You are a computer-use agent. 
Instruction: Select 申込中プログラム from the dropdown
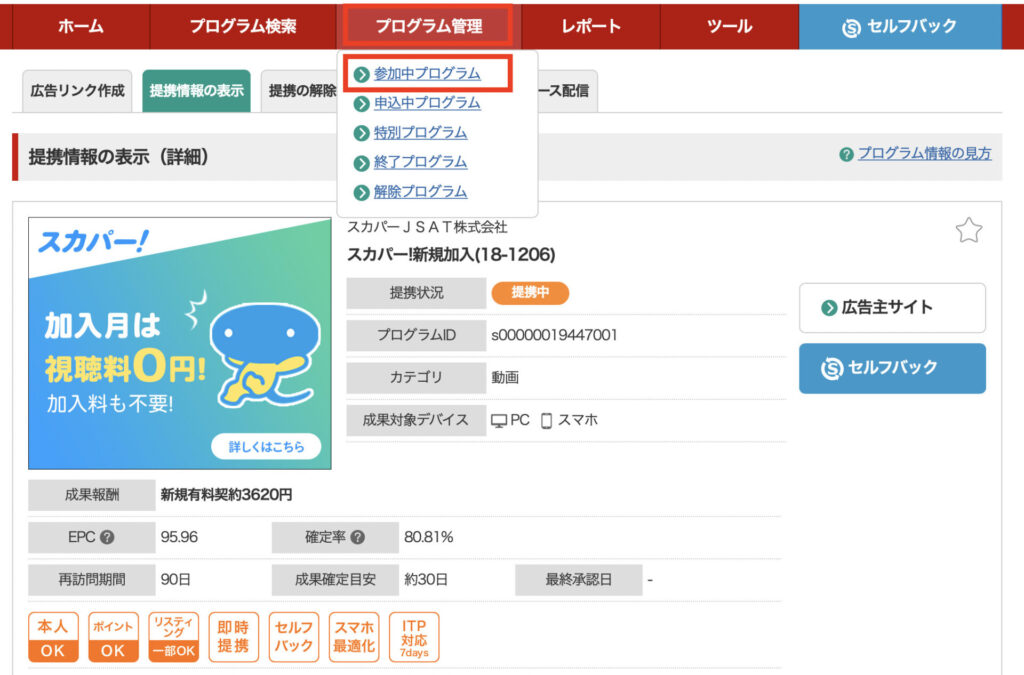[427, 103]
